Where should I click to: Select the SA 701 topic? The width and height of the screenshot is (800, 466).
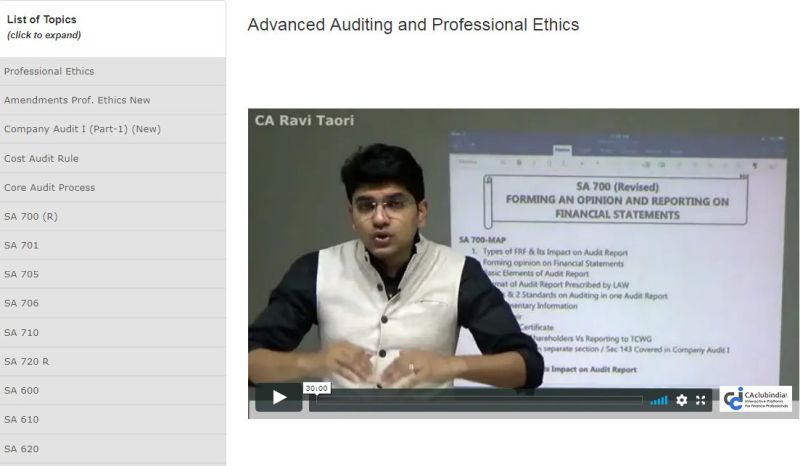pos(113,246)
